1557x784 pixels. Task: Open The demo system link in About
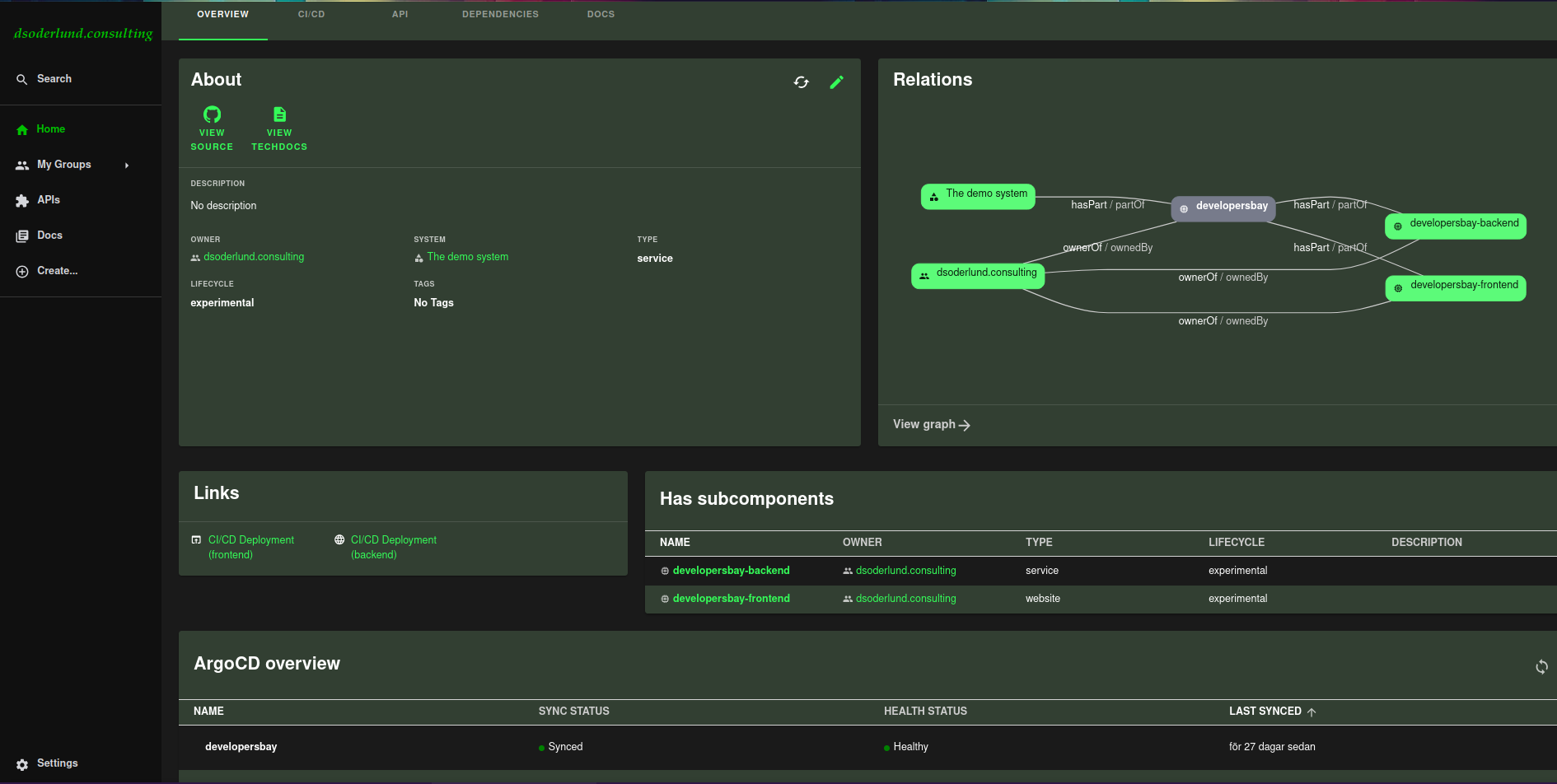tap(467, 257)
